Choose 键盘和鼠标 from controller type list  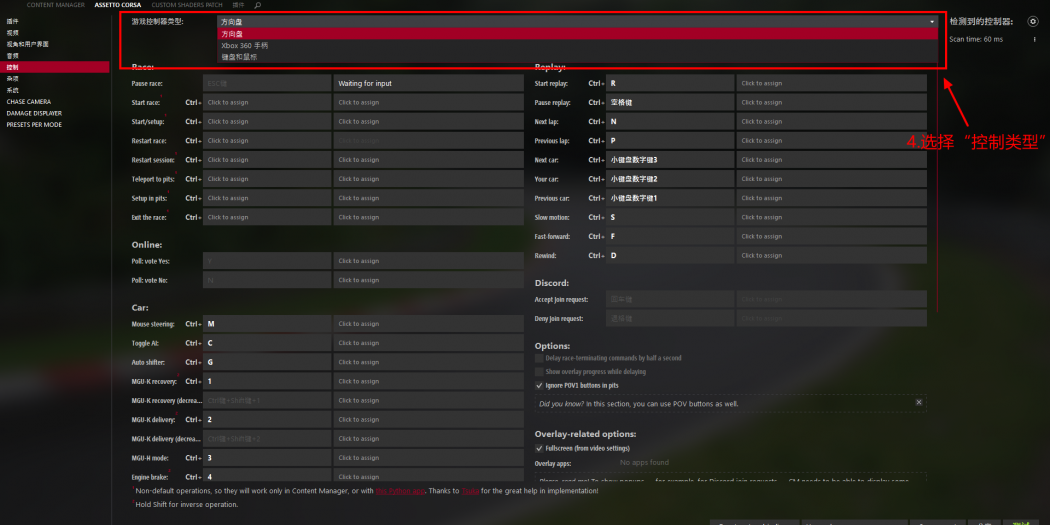click(577, 57)
